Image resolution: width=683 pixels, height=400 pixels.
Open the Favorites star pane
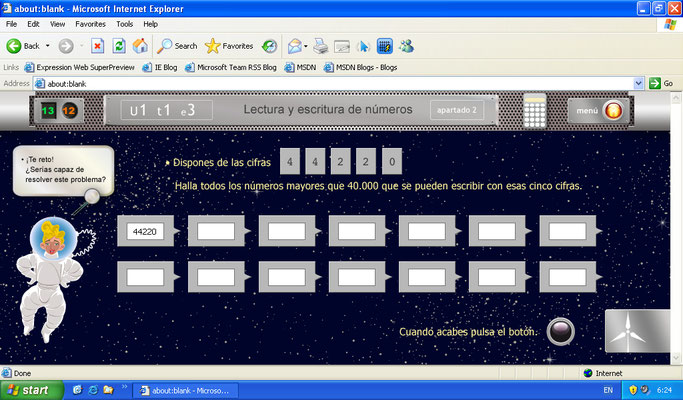229,46
